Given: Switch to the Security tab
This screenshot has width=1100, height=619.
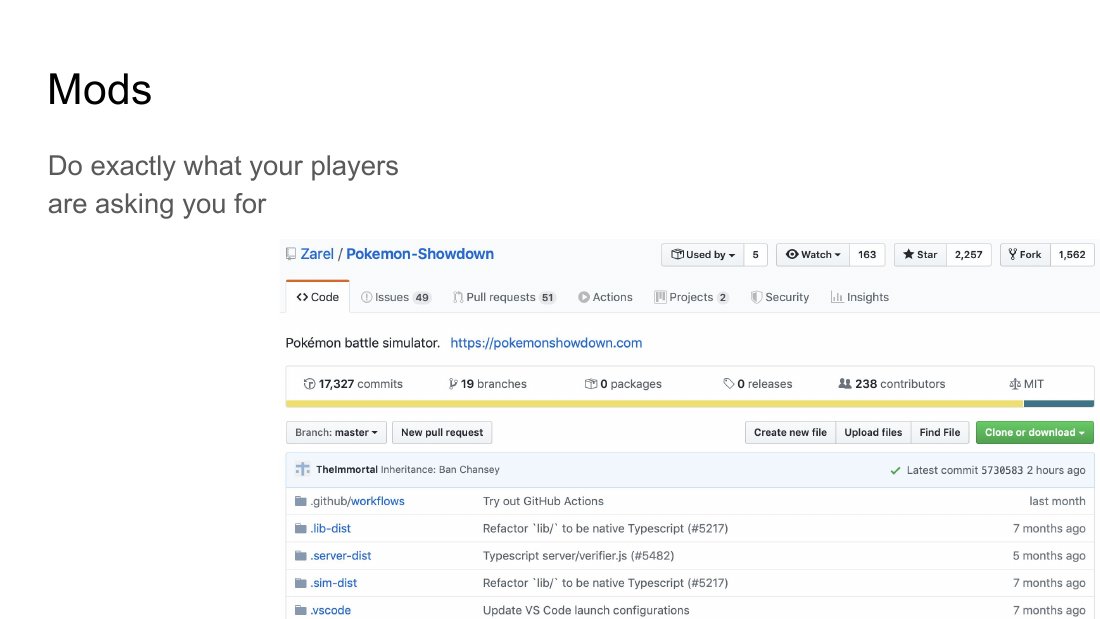Looking at the screenshot, I should (779, 298).
